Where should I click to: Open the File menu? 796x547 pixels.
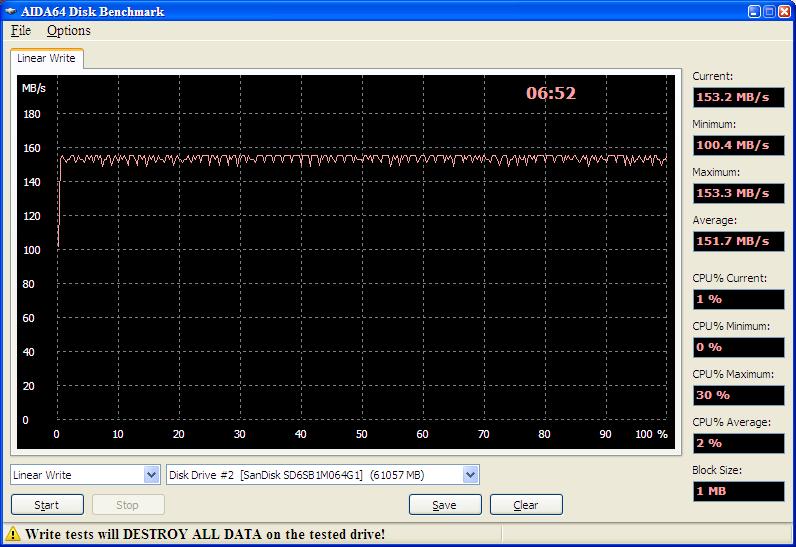[x=21, y=30]
